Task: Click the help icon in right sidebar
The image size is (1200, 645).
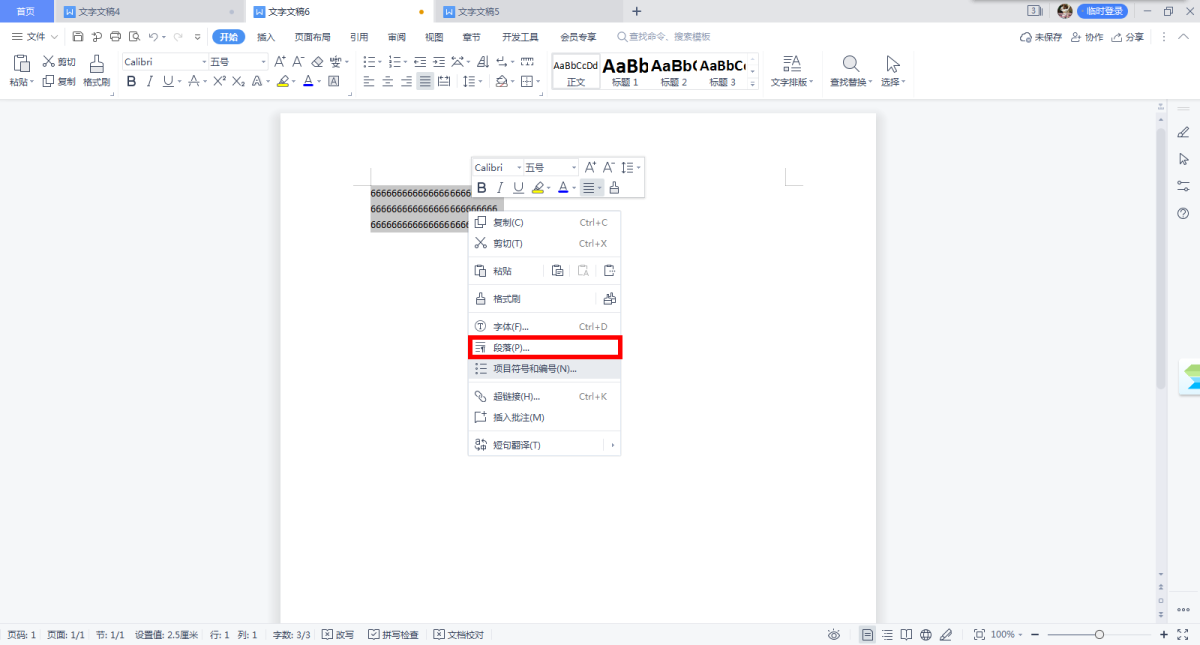Action: (x=1184, y=213)
